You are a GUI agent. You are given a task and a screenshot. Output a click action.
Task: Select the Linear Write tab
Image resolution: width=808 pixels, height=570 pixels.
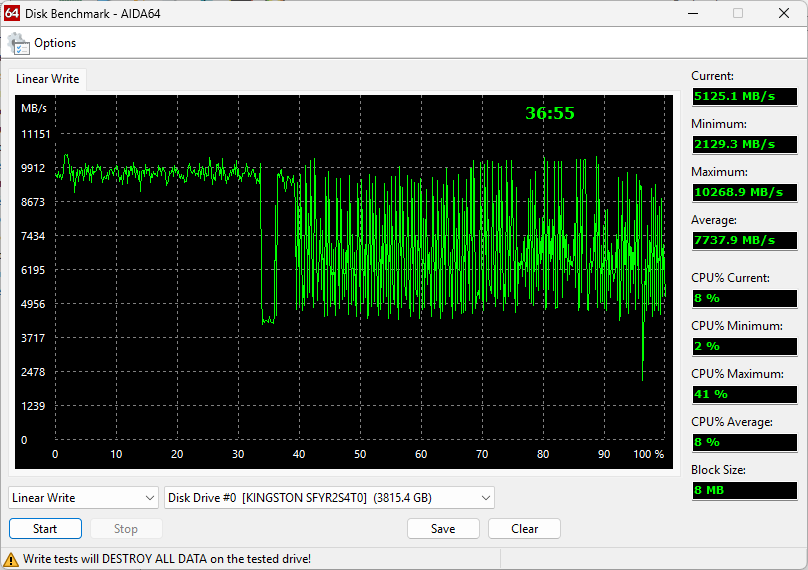47,79
